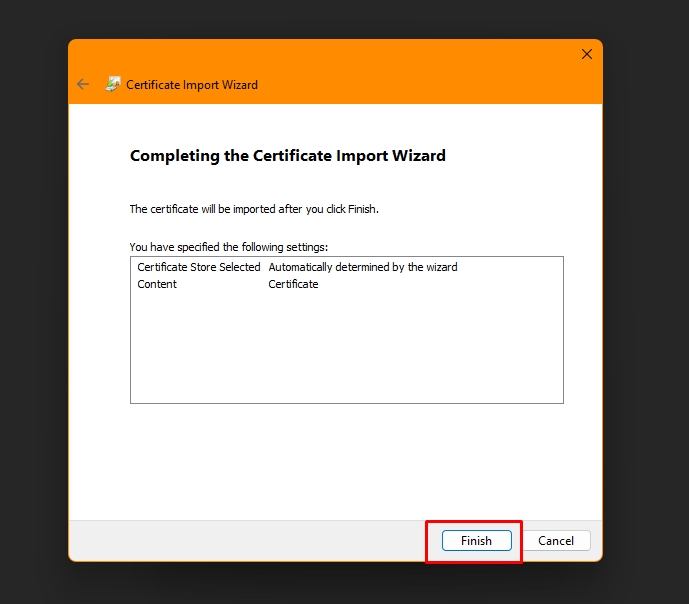This screenshot has width=689, height=604.
Task: Click blank white space below the settings list
Action: pyautogui.click(x=346, y=460)
